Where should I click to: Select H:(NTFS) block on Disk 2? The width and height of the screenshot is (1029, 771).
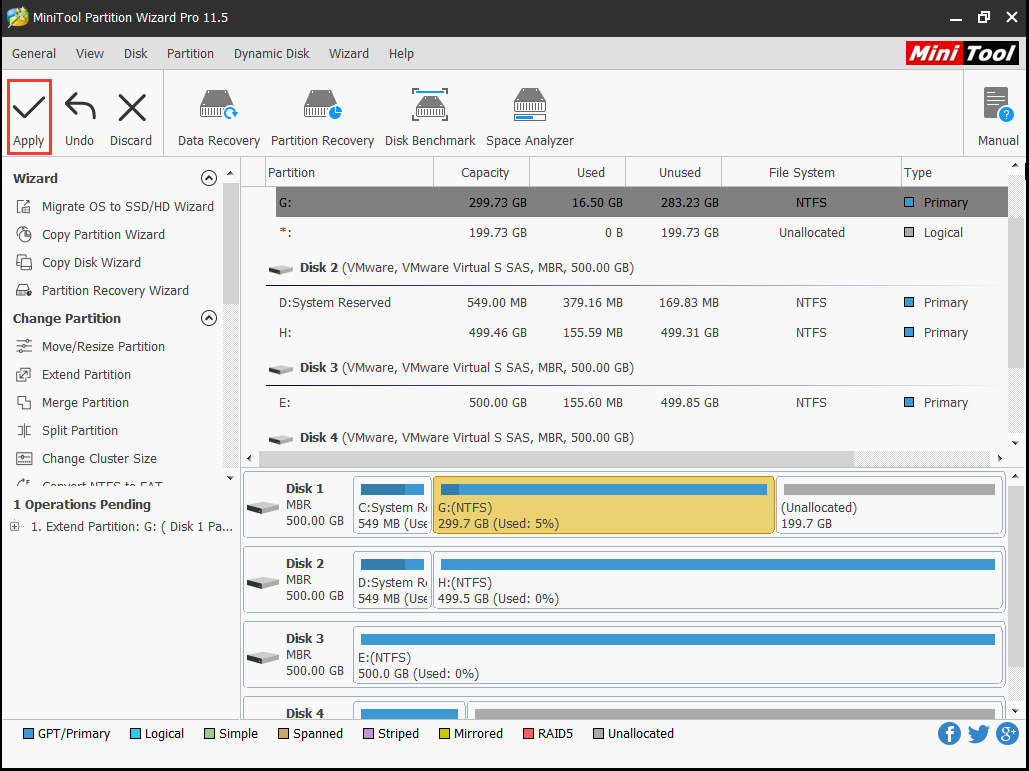point(718,580)
